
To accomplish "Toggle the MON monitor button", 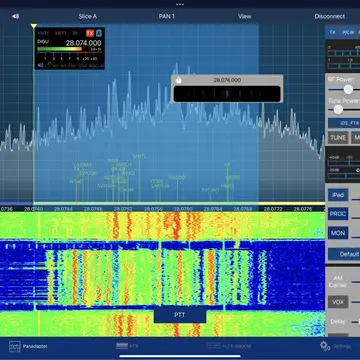I will click(338, 233).
